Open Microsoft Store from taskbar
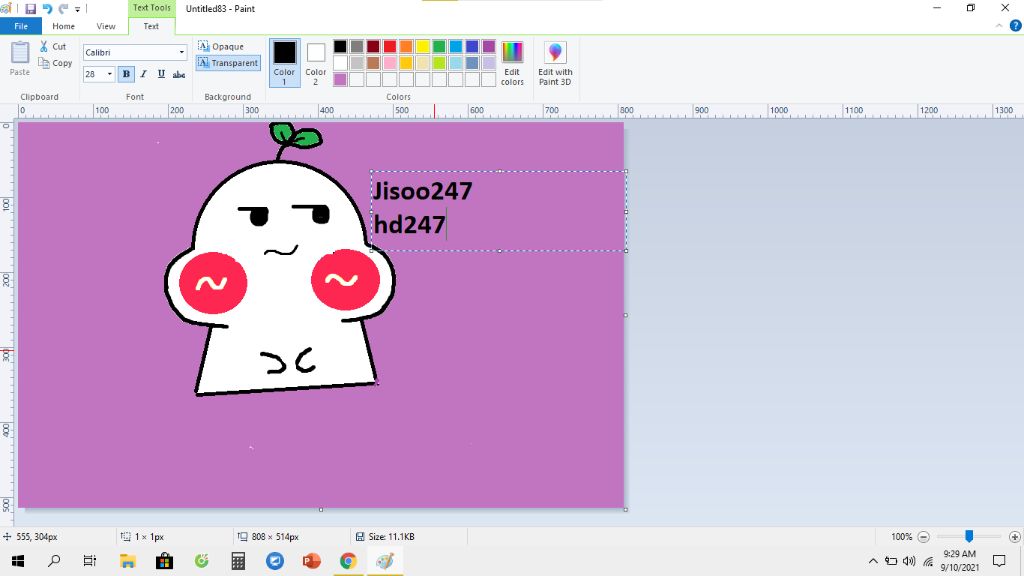The width and height of the screenshot is (1024, 576). [x=164, y=561]
